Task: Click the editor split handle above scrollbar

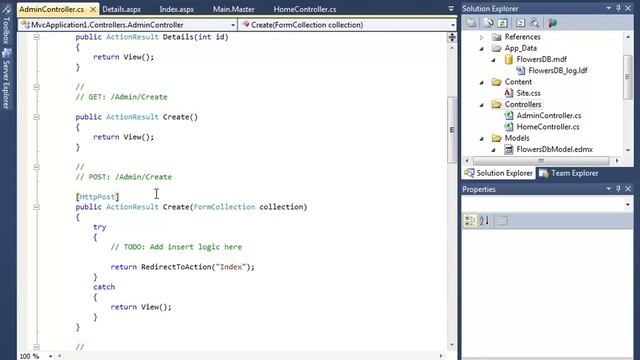Action: [452, 38]
